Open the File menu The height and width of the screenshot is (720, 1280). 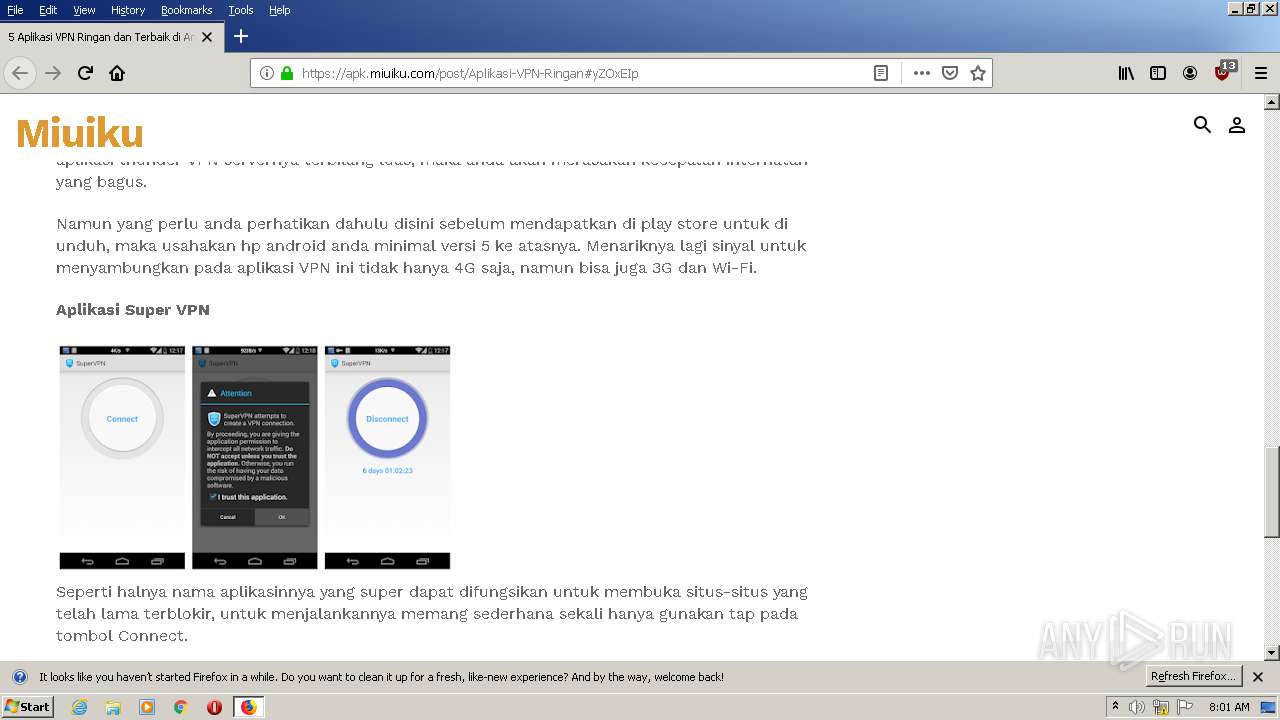[15, 10]
